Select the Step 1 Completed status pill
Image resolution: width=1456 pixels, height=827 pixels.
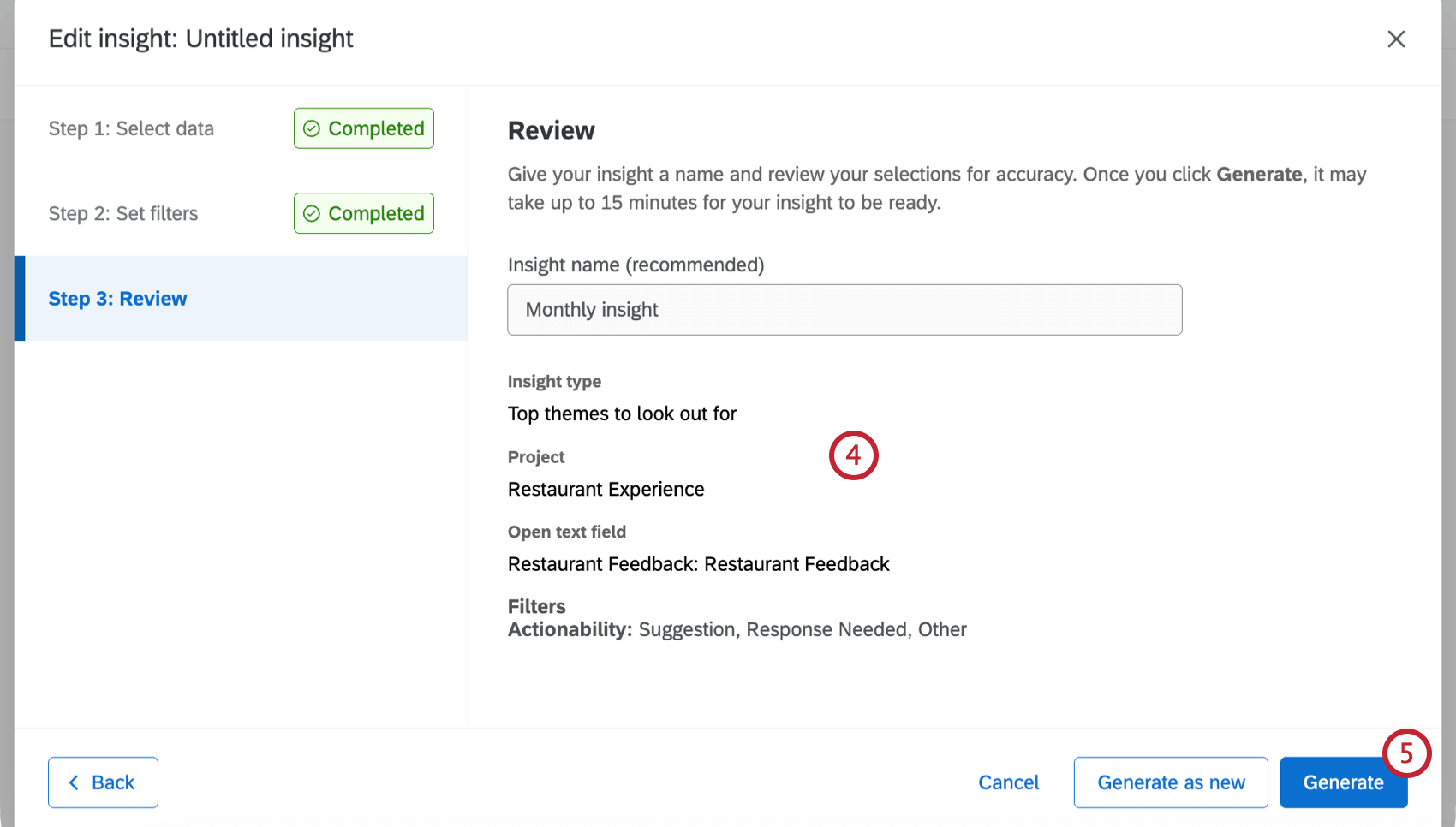coord(363,128)
